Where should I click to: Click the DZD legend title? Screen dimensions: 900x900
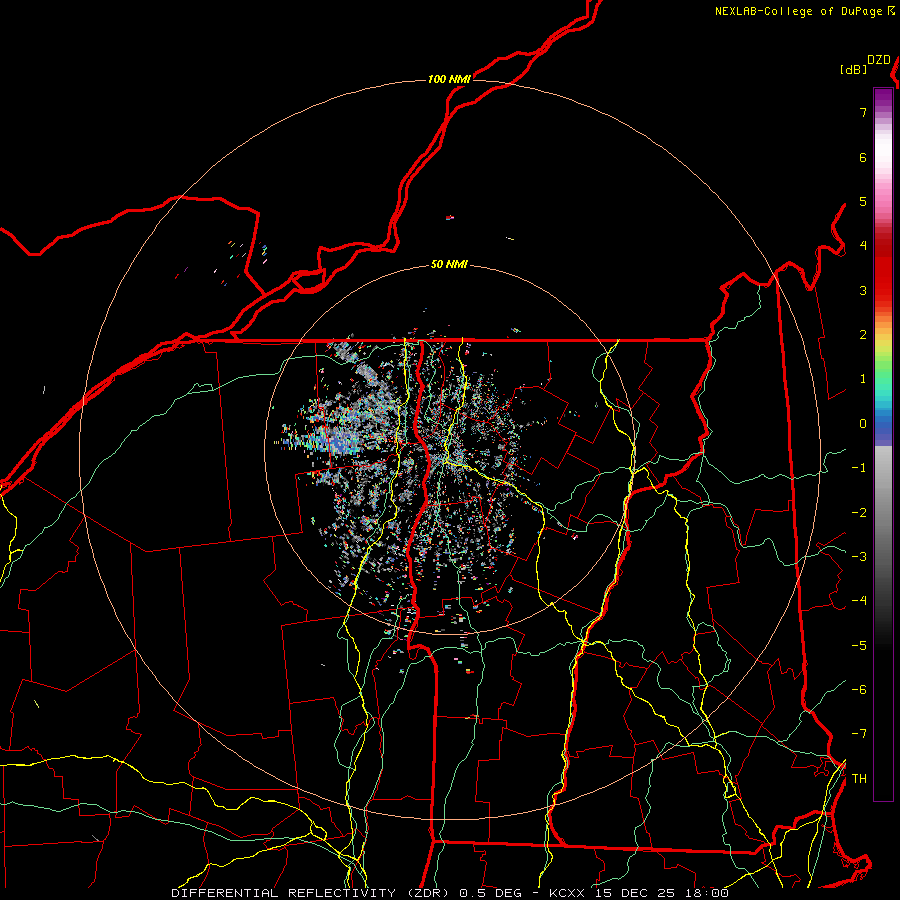click(x=879, y=60)
